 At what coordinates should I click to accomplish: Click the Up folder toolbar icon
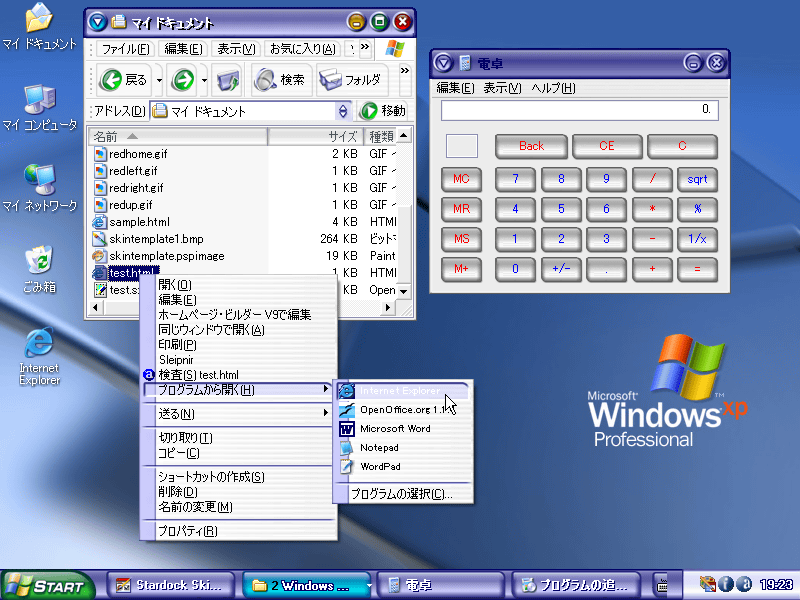(228, 80)
